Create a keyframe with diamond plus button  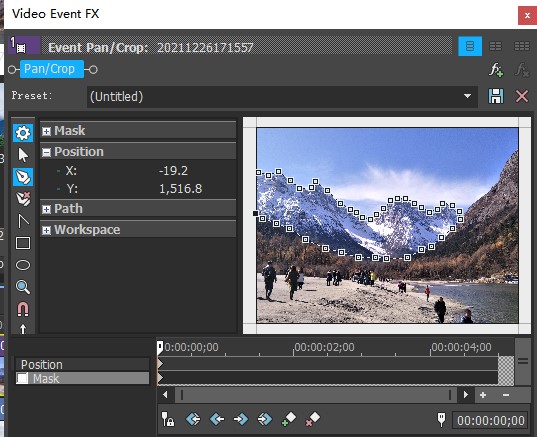coord(289,419)
